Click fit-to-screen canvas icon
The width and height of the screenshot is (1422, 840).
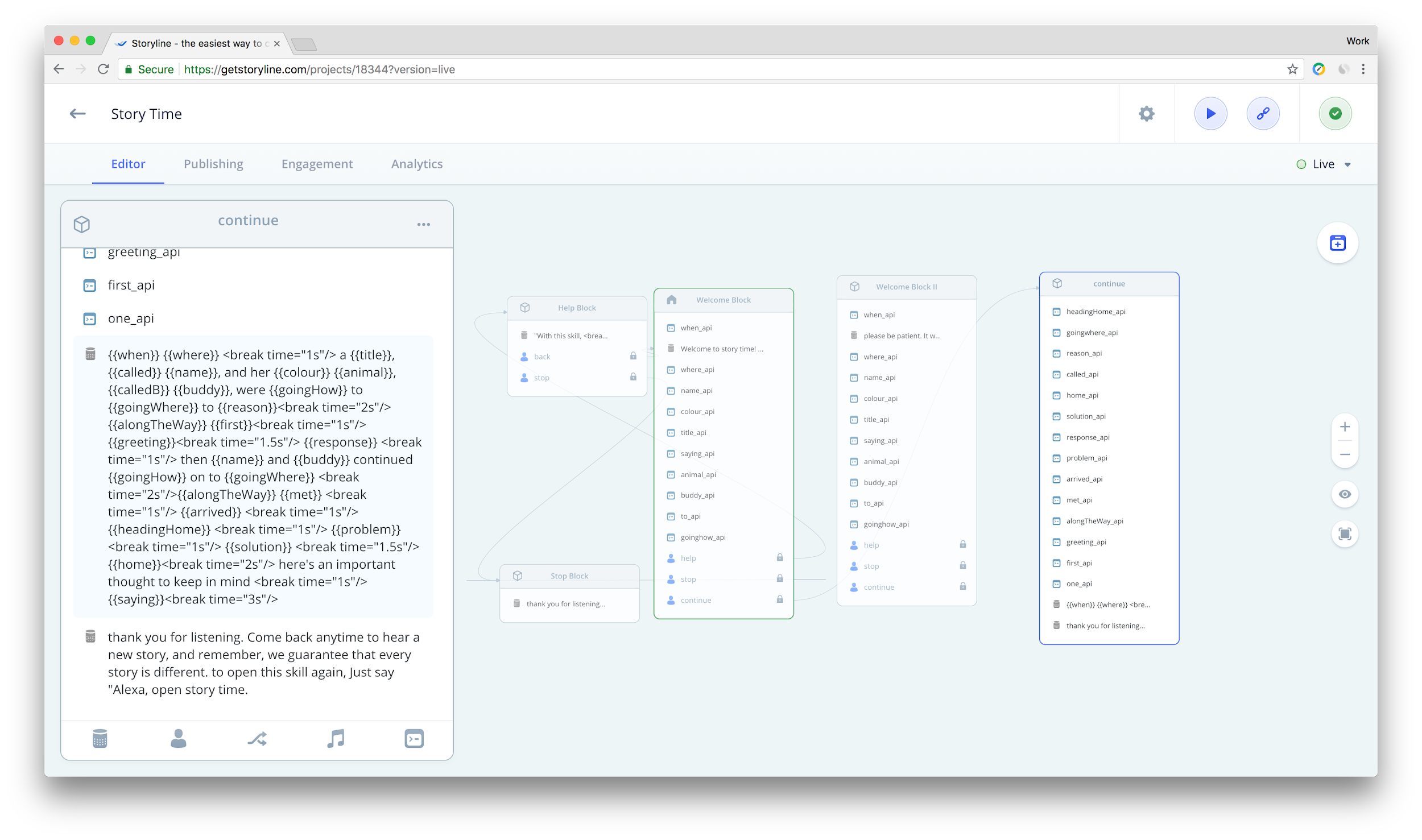[1345, 534]
